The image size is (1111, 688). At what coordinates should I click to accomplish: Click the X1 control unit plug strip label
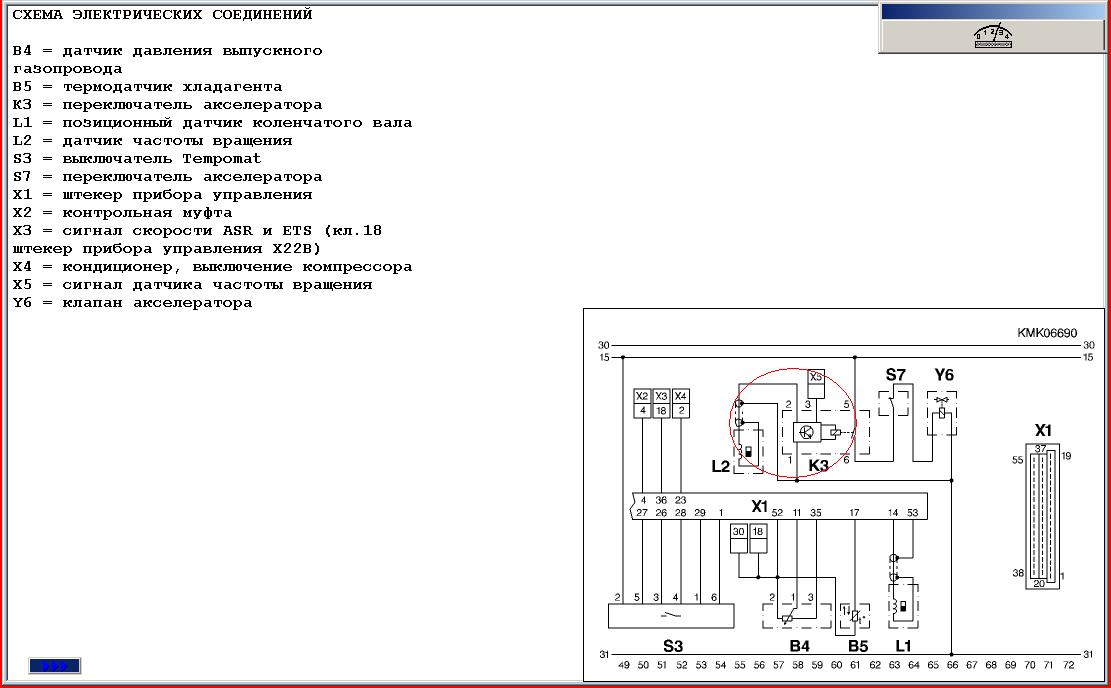(759, 506)
